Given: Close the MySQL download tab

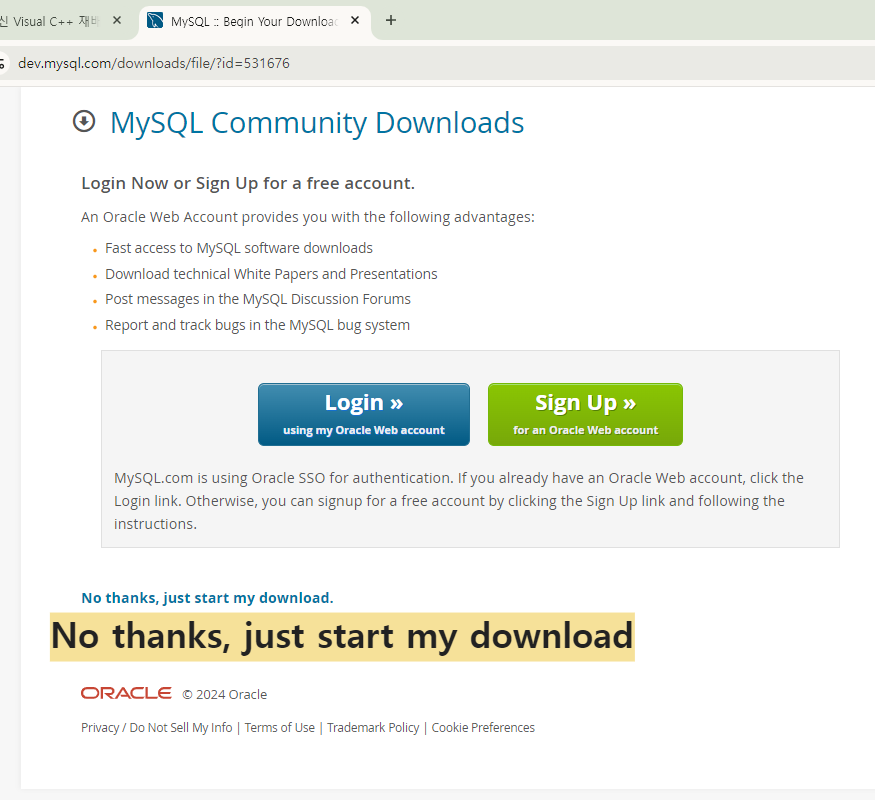Looking at the screenshot, I should 355,21.
